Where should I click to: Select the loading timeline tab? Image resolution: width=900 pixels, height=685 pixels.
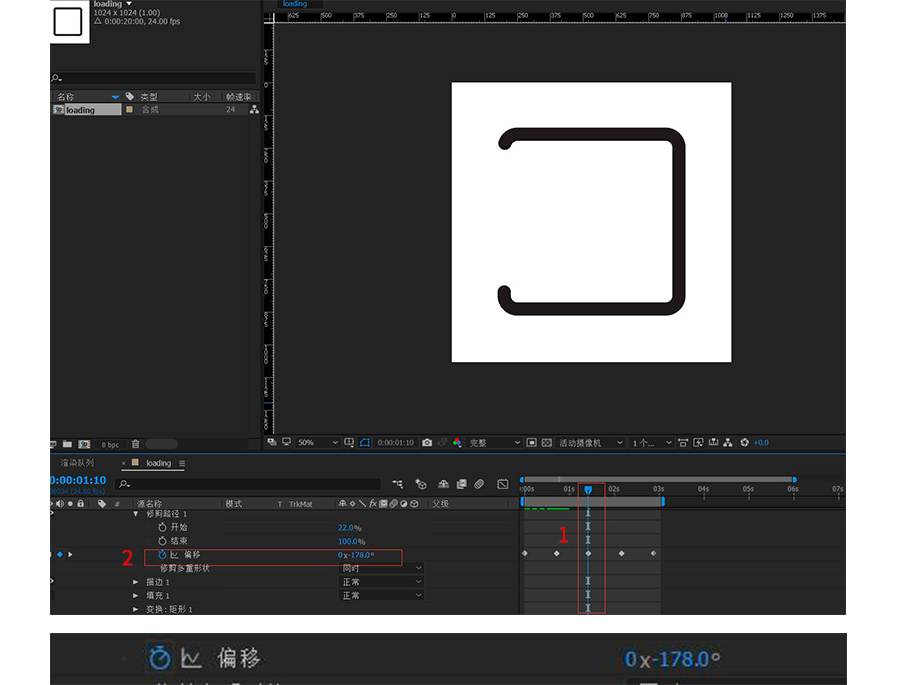[158, 463]
